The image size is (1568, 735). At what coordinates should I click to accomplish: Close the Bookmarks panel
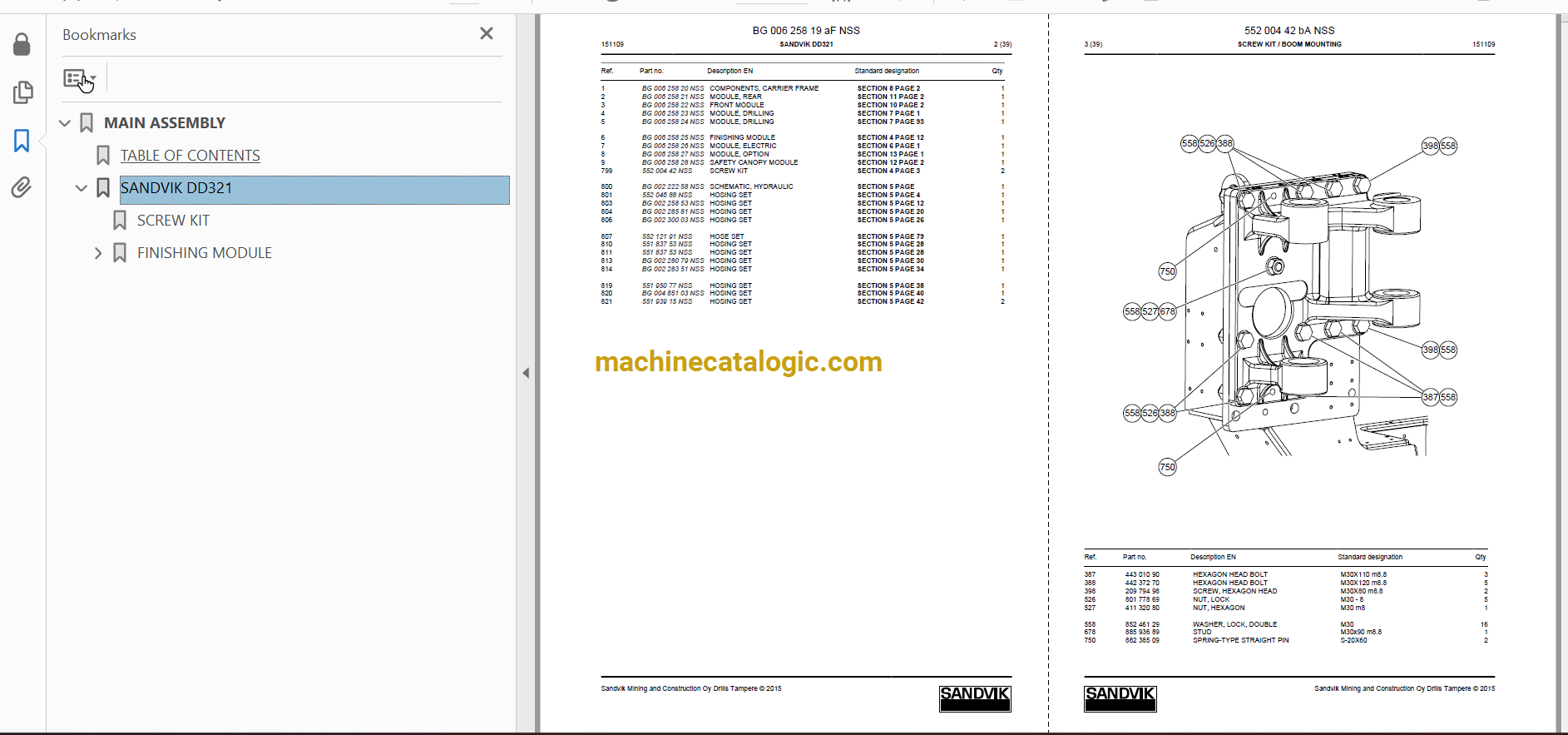pos(487,33)
